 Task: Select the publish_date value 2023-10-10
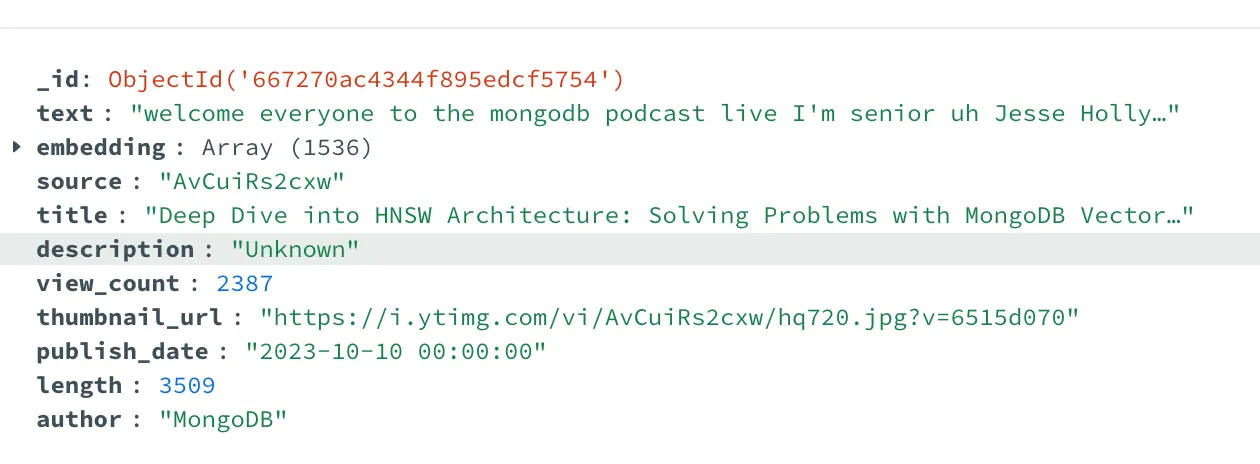(396, 351)
